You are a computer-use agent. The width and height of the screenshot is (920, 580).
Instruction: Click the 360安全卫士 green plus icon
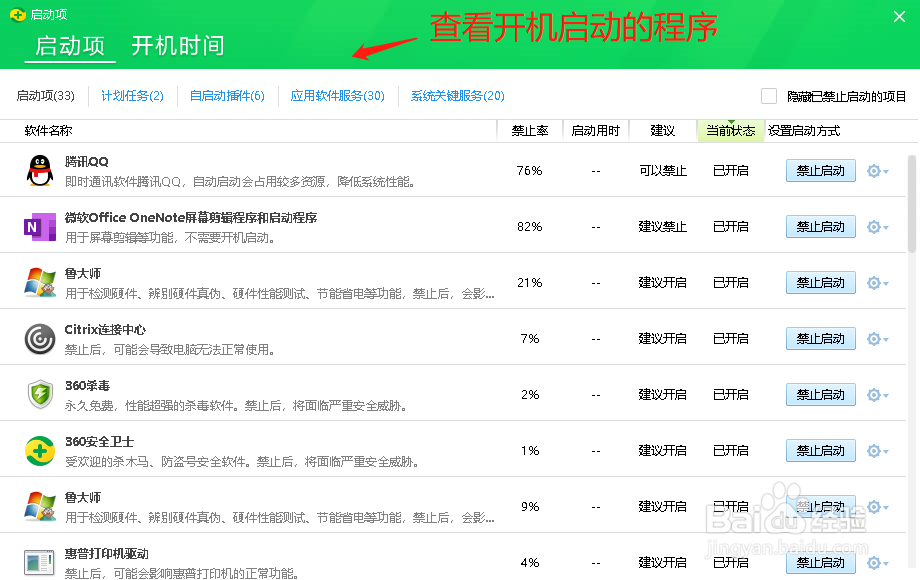coord(40,451)
